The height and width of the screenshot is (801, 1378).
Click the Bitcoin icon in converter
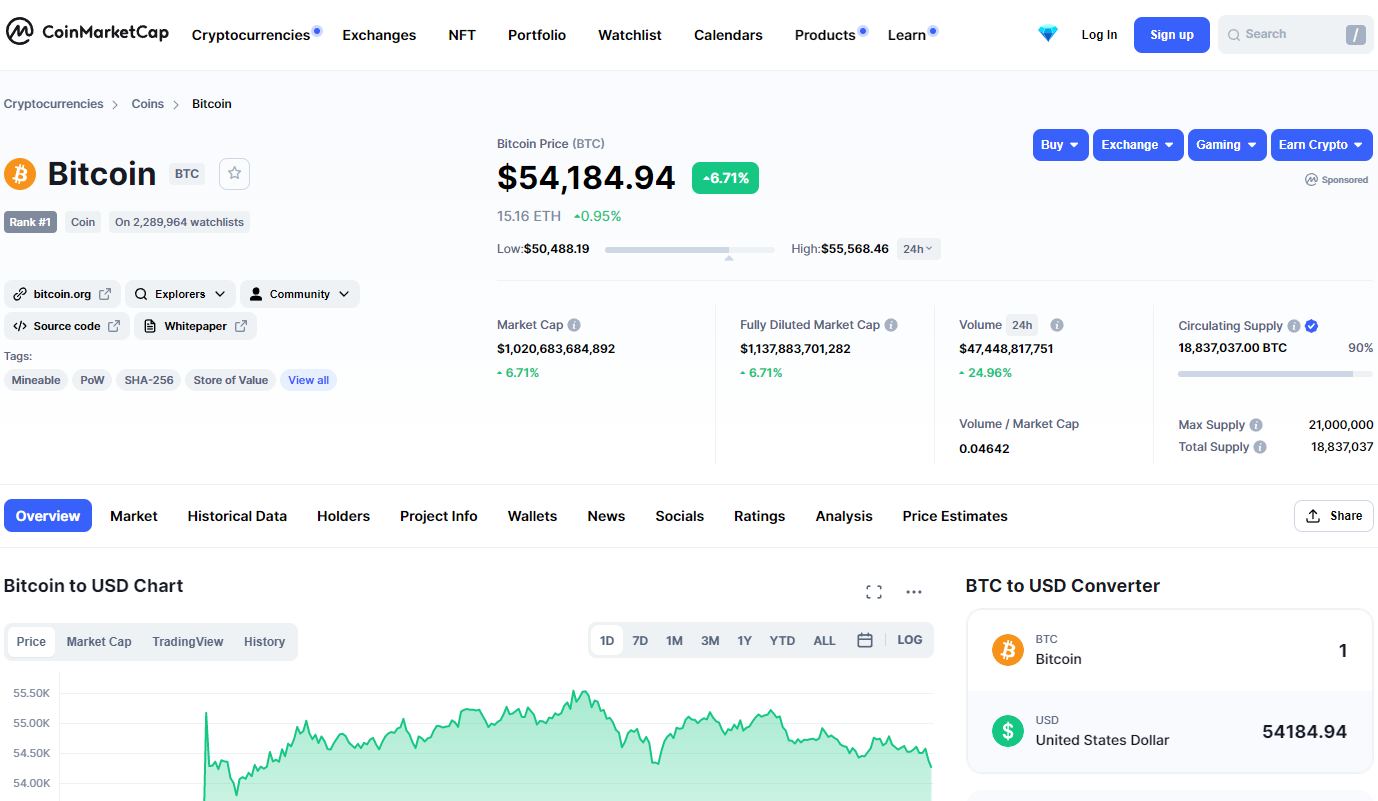(x=1008, y=650)
